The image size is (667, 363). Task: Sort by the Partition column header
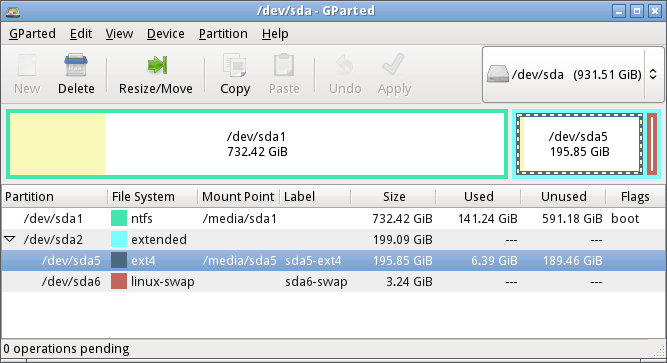click(54, 197)
